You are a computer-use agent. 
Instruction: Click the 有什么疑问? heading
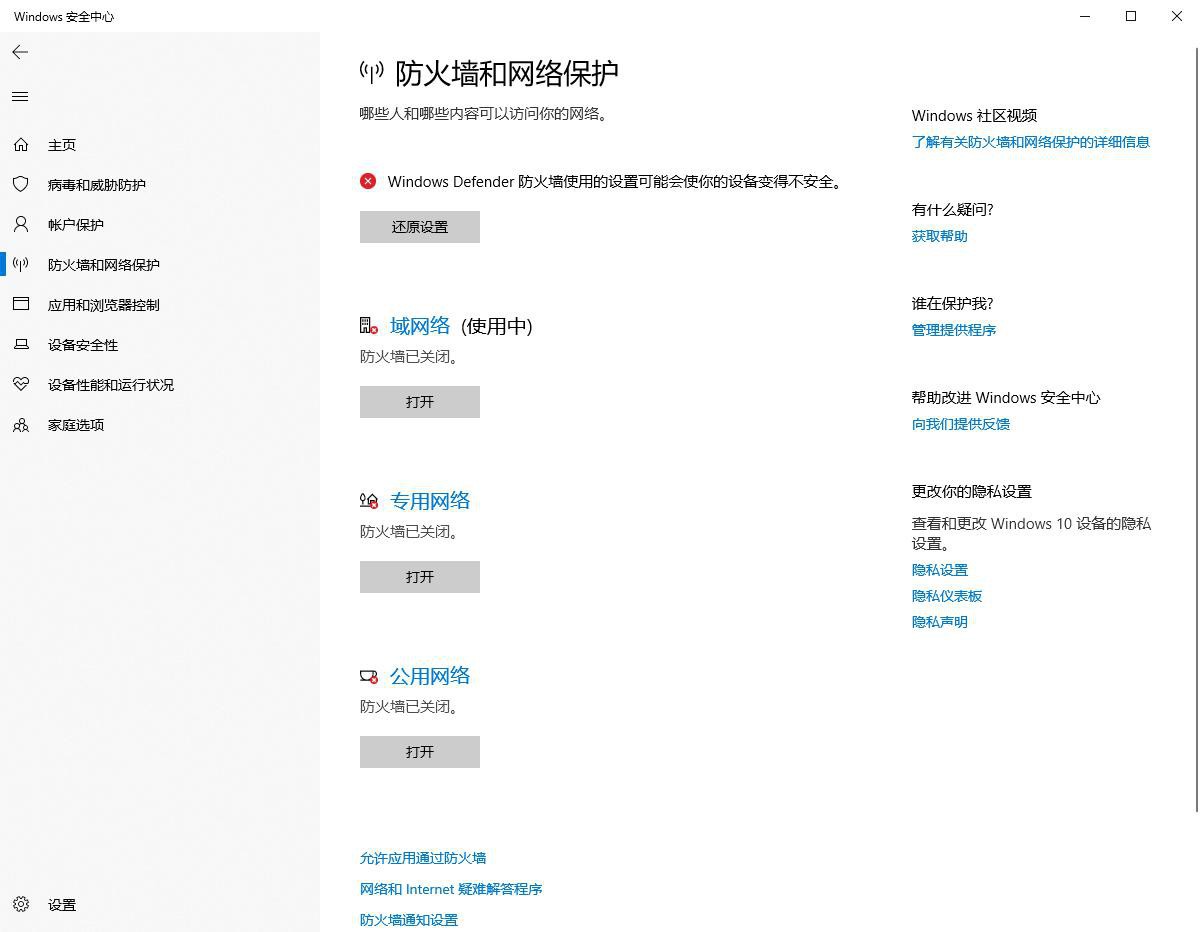[x=953, y=210]
